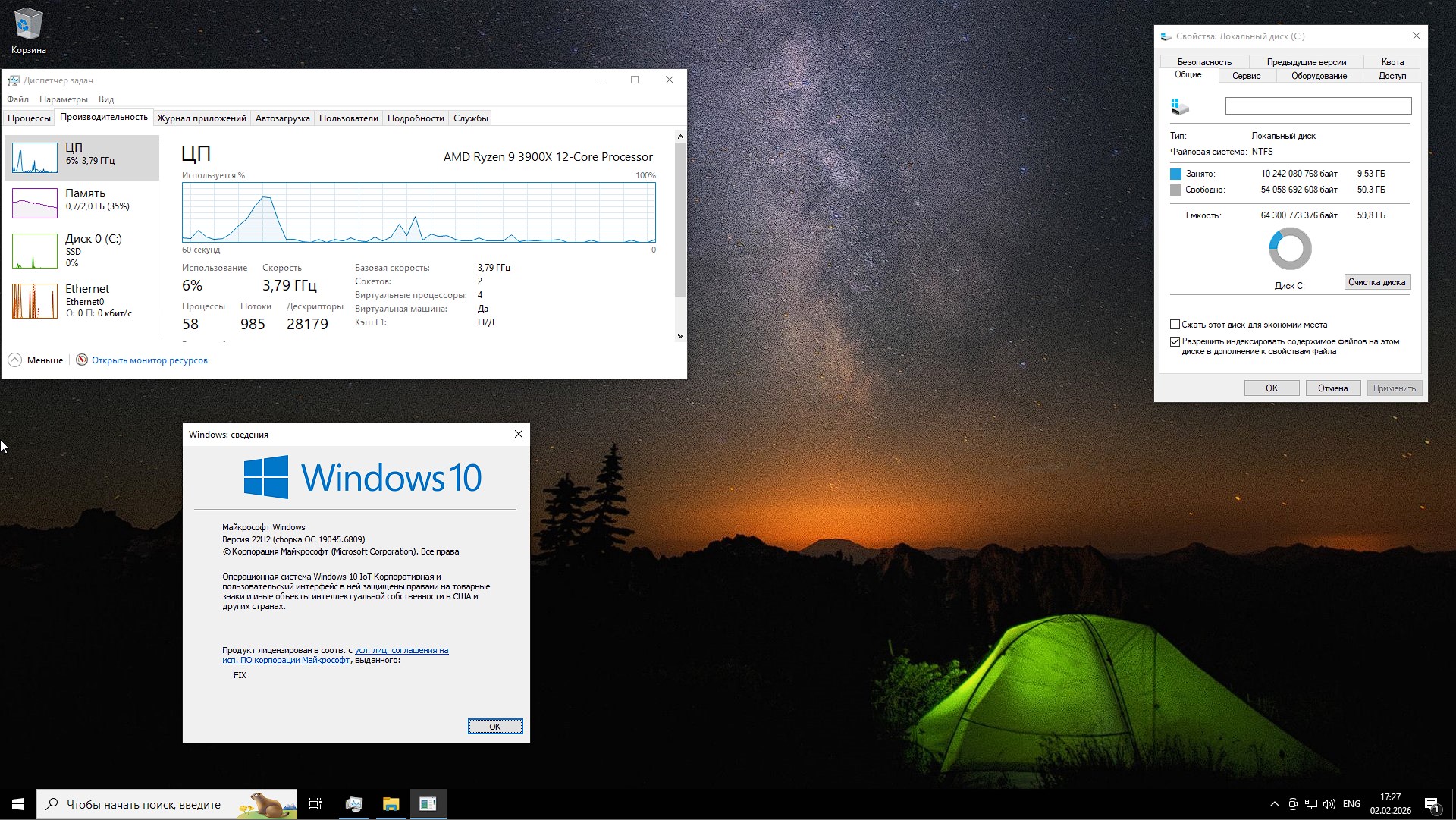Click the blue Занято color swatch

pos(1175,173)
